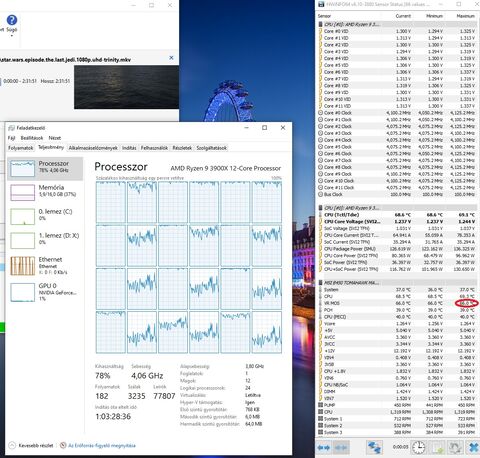Close HWiNFO sensors with blue X icon
The image size is (480, 458).
pyautogui.click(x=473, y=447)
